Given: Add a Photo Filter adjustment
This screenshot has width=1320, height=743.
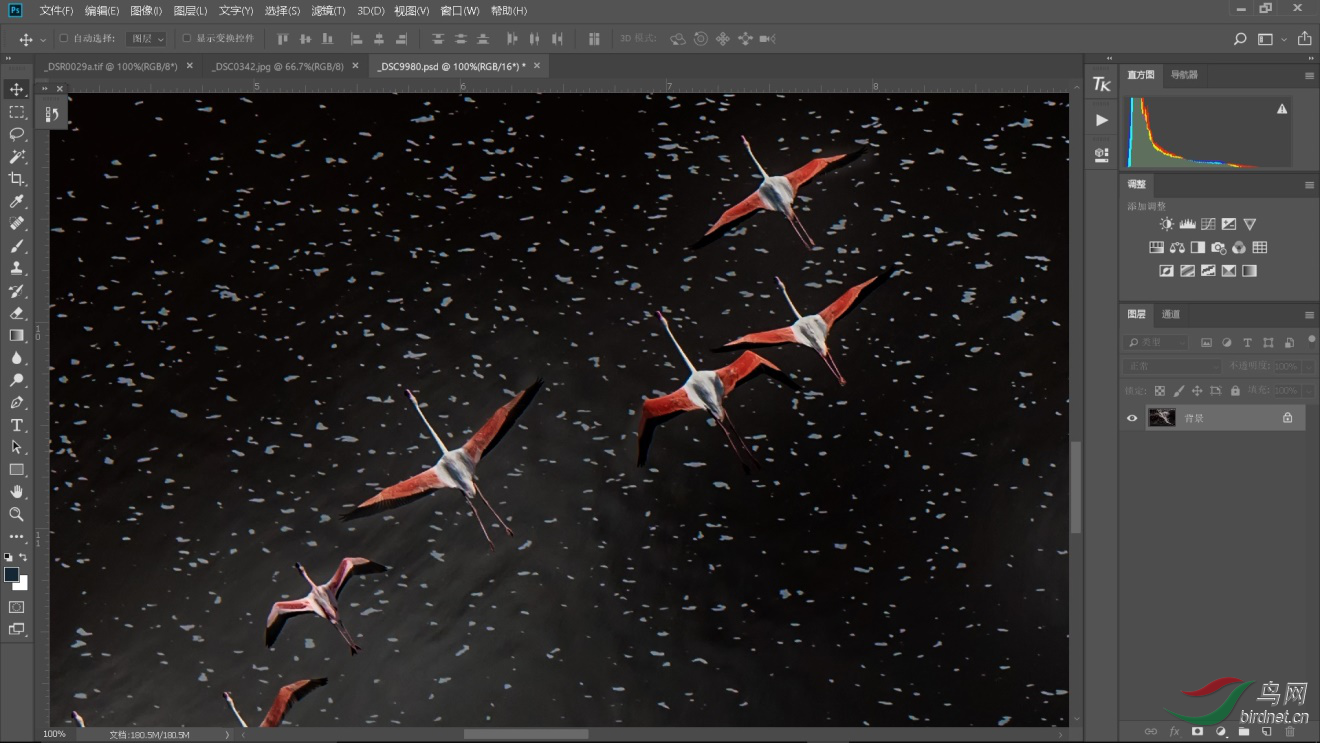Looking at the screenshot, I should (x=1218, y=248).
